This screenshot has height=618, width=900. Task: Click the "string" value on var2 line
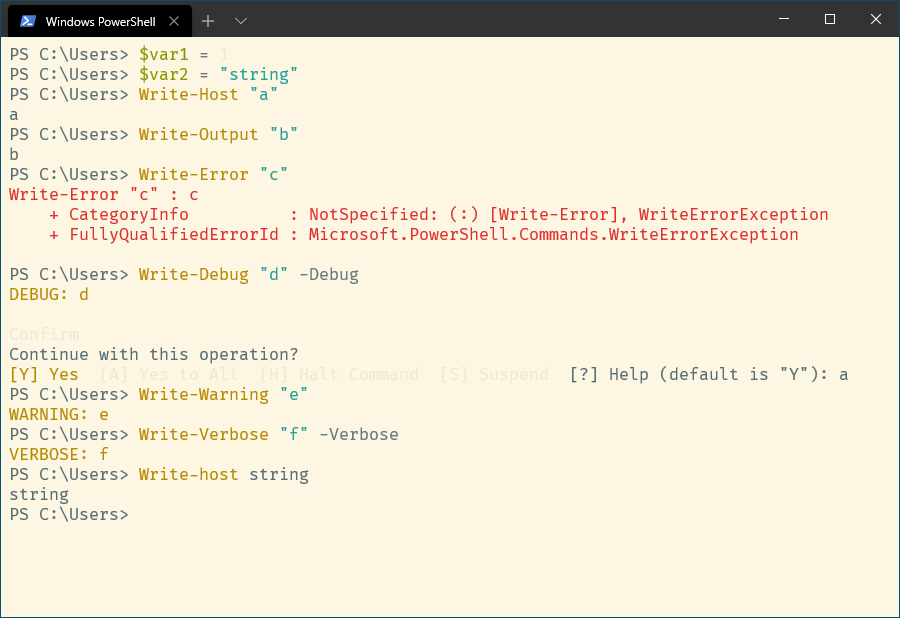pos(259,75)
